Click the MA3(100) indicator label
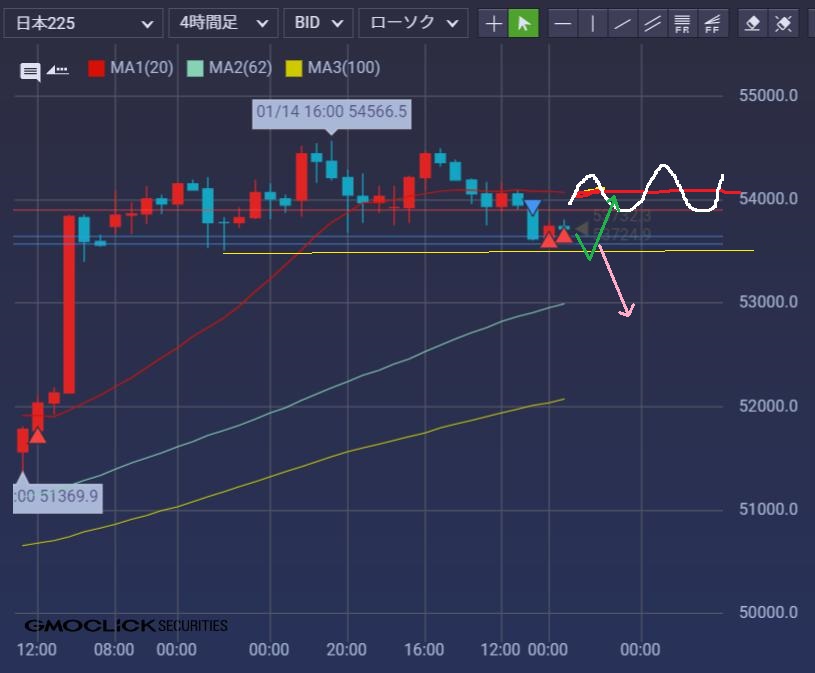Image resolution: width=815 pixels, height=673 pixels. click(343, 68)
